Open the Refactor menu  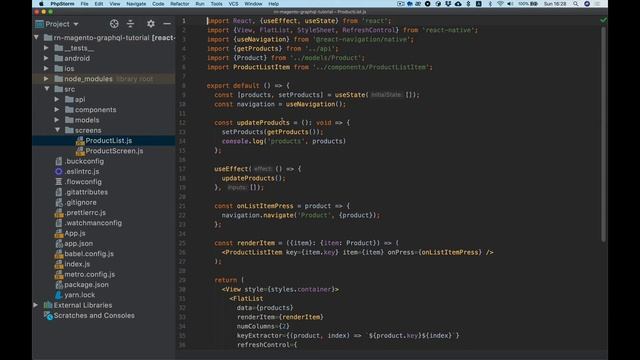(x=180, y=4)
